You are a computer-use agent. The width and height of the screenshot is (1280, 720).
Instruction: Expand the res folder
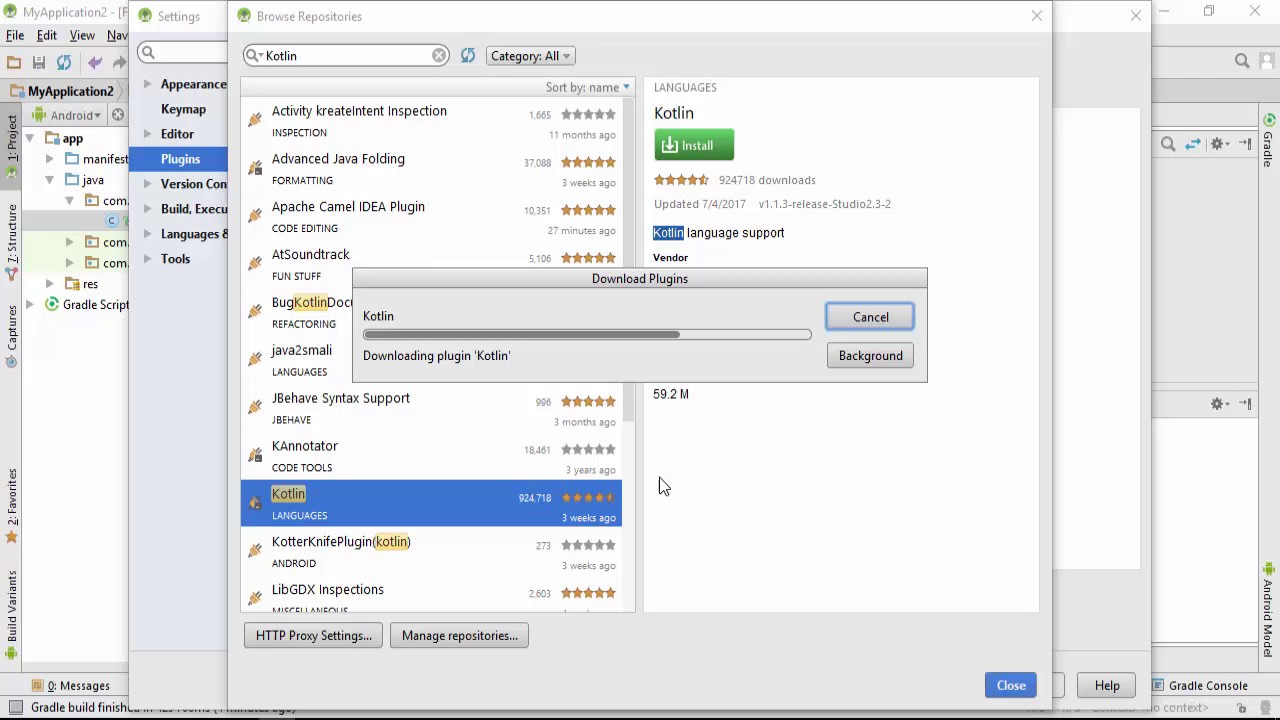[x=49, y=284]
